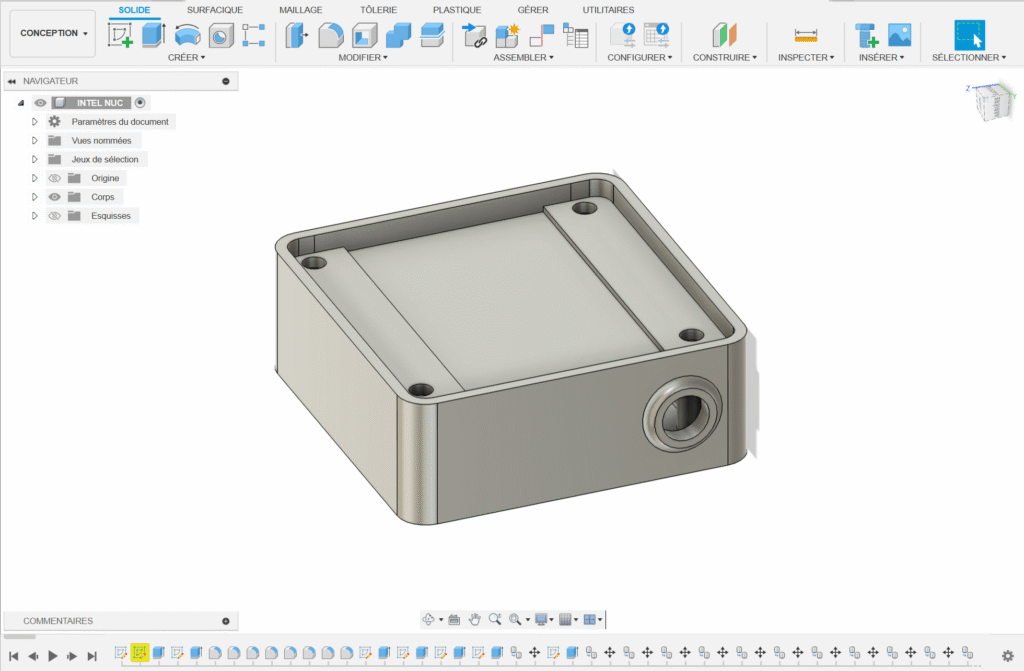Click the Create Sketch tool icon

pyautogui.click(x=120, y=36)
